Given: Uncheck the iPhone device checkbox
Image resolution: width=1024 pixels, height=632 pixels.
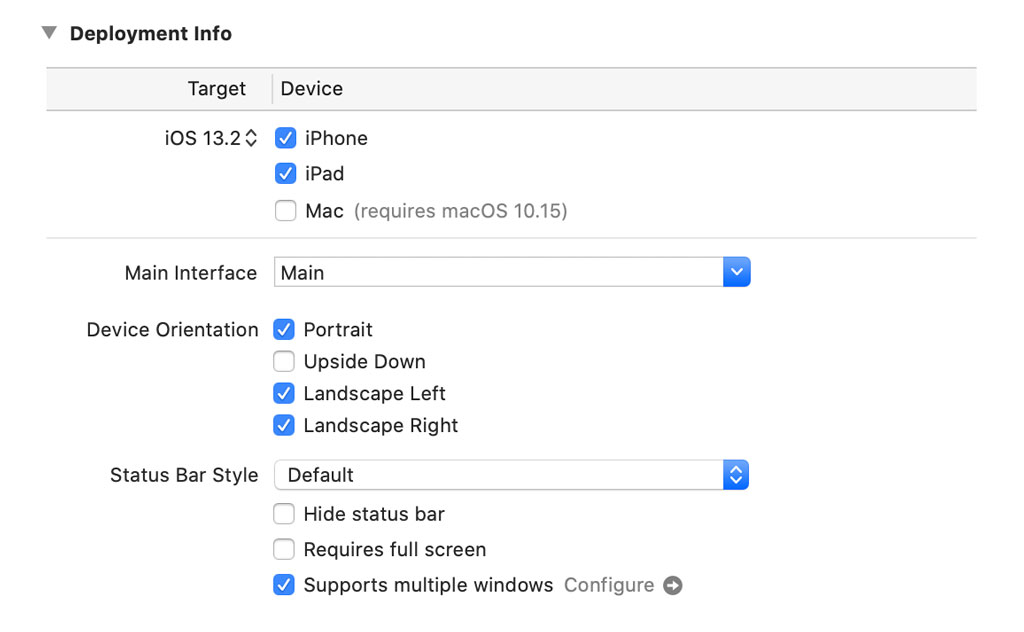Looking at the screenshot, I should (285, 138).
